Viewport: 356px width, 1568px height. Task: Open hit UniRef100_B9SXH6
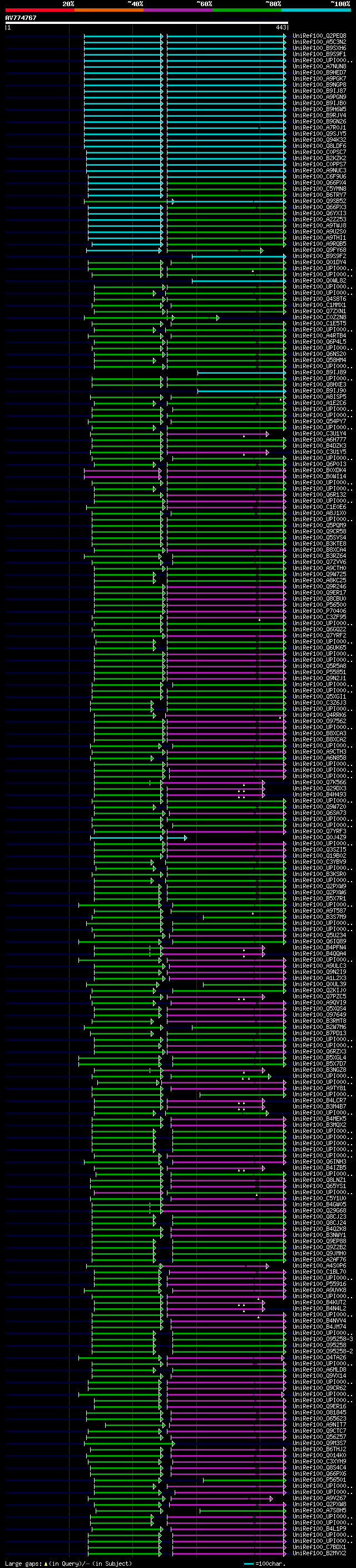pos(319,48)
